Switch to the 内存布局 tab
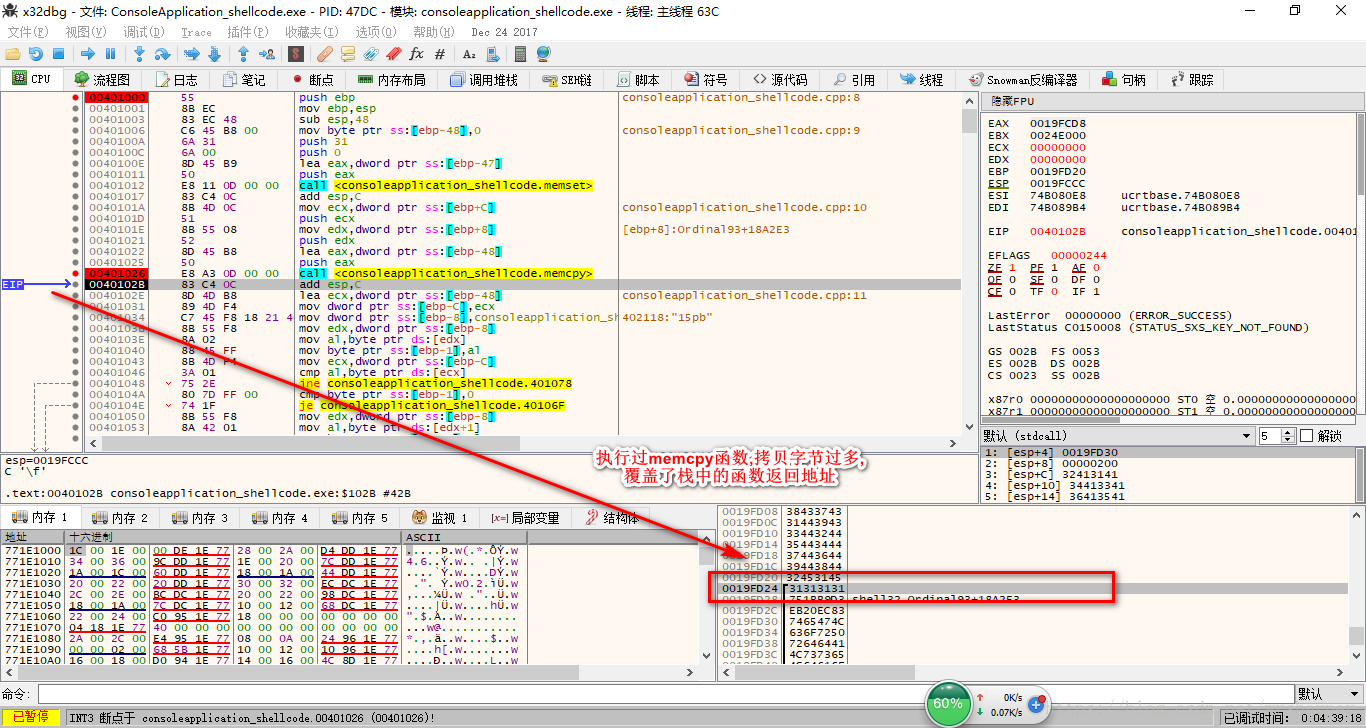This screenshot has width=1366, height=728. coord(392,79)
